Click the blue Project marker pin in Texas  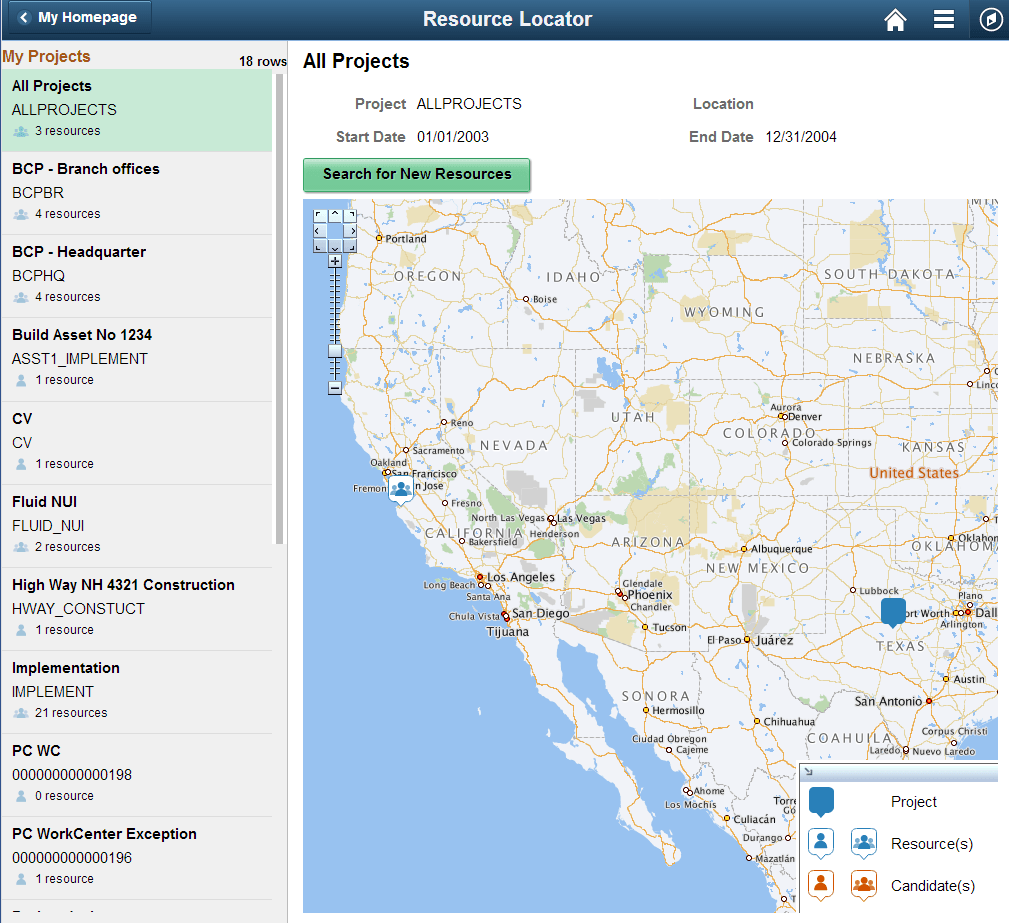pos(892,612)
